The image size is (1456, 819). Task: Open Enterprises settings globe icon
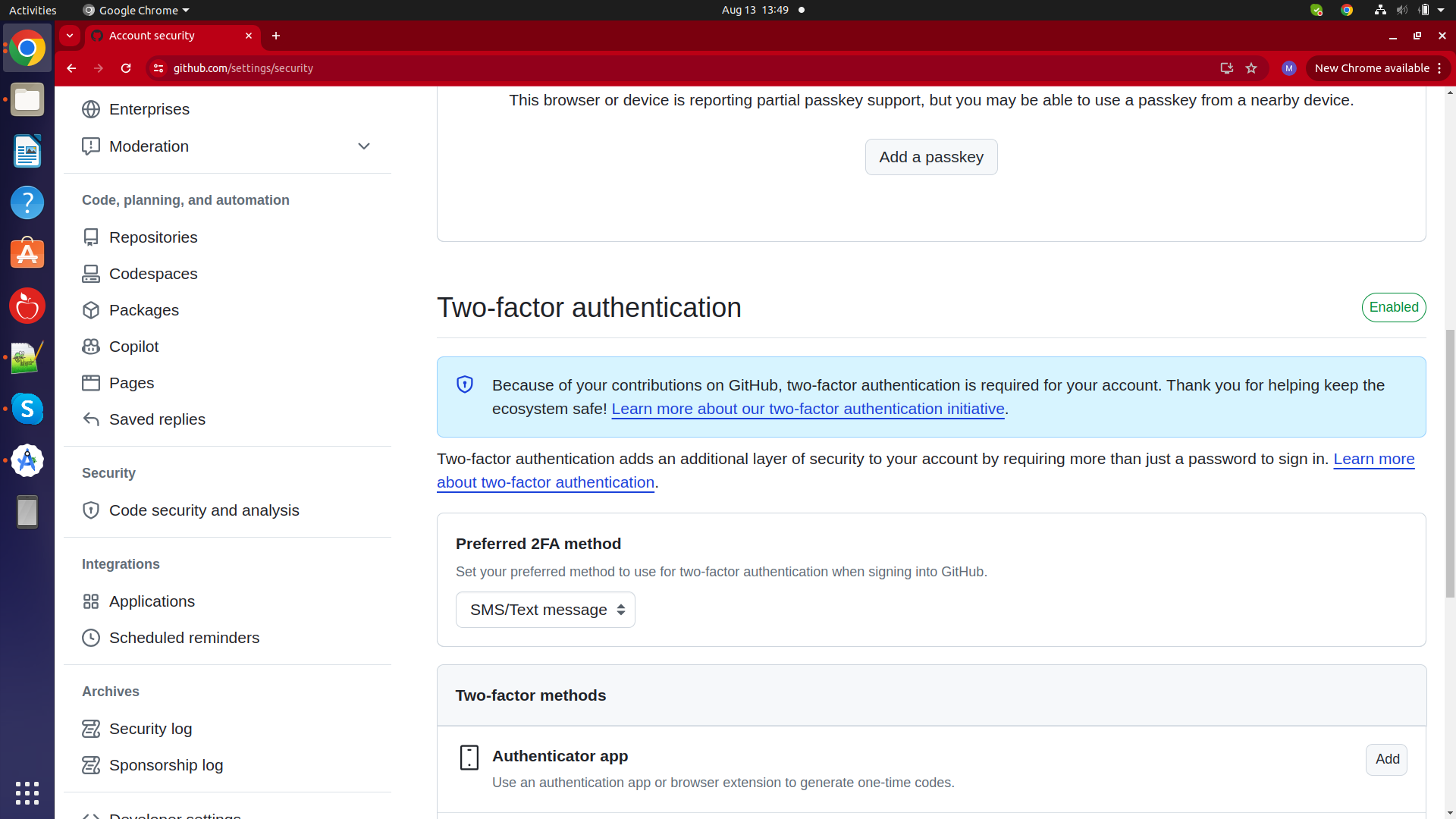point(91,109)
